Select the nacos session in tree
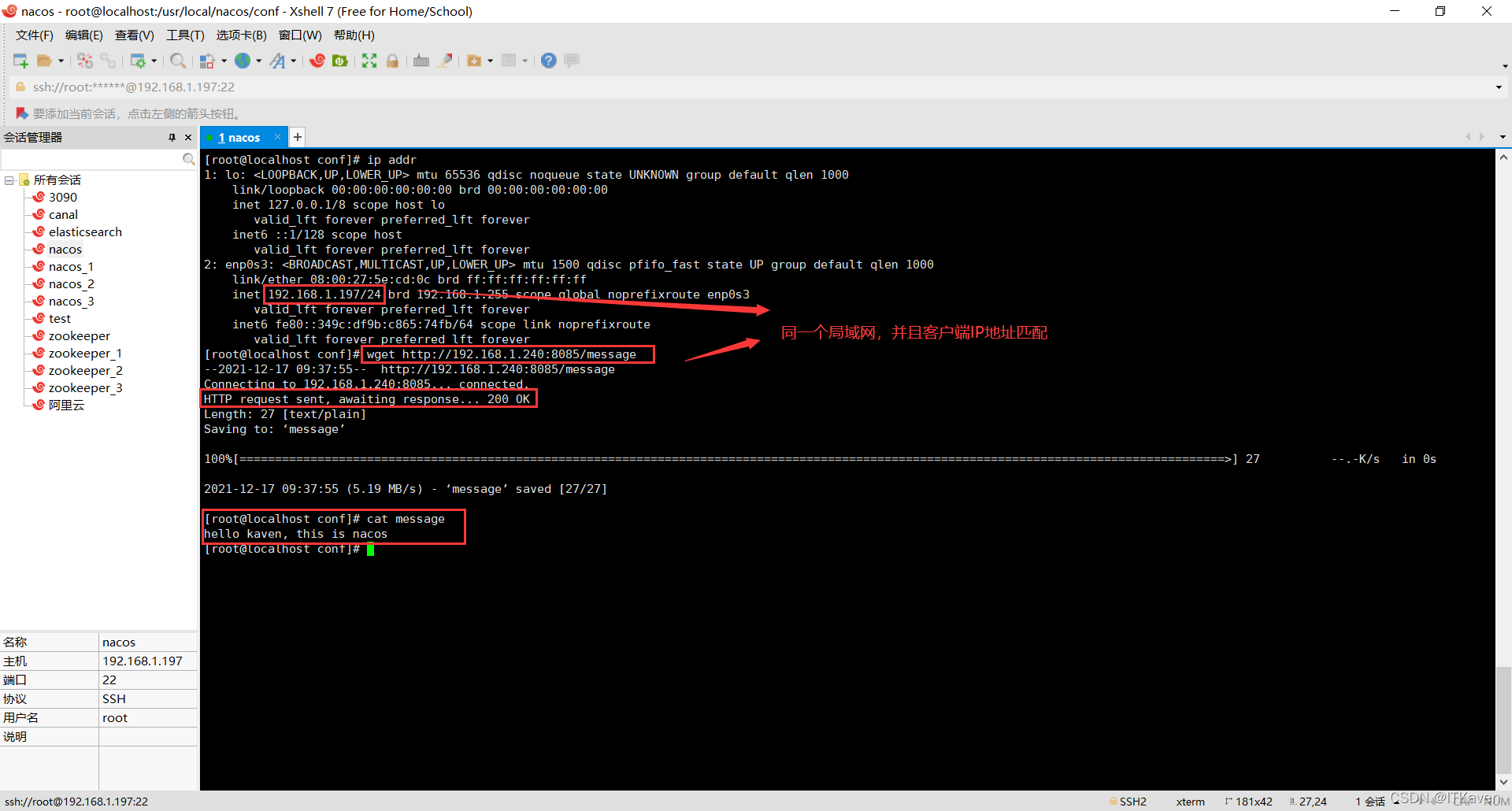 coord(65,250)
